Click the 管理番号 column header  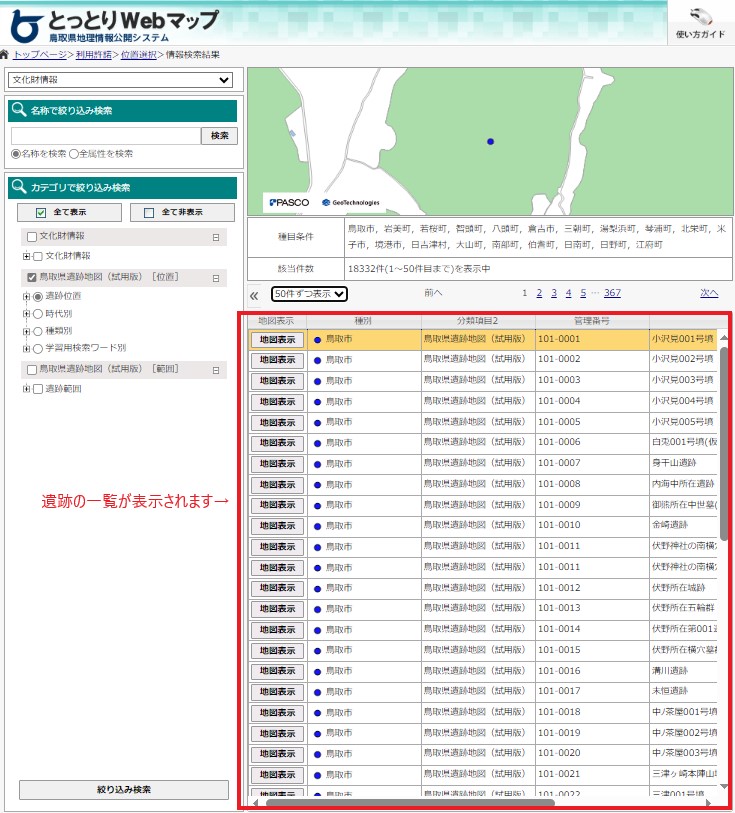coord(592,321)
